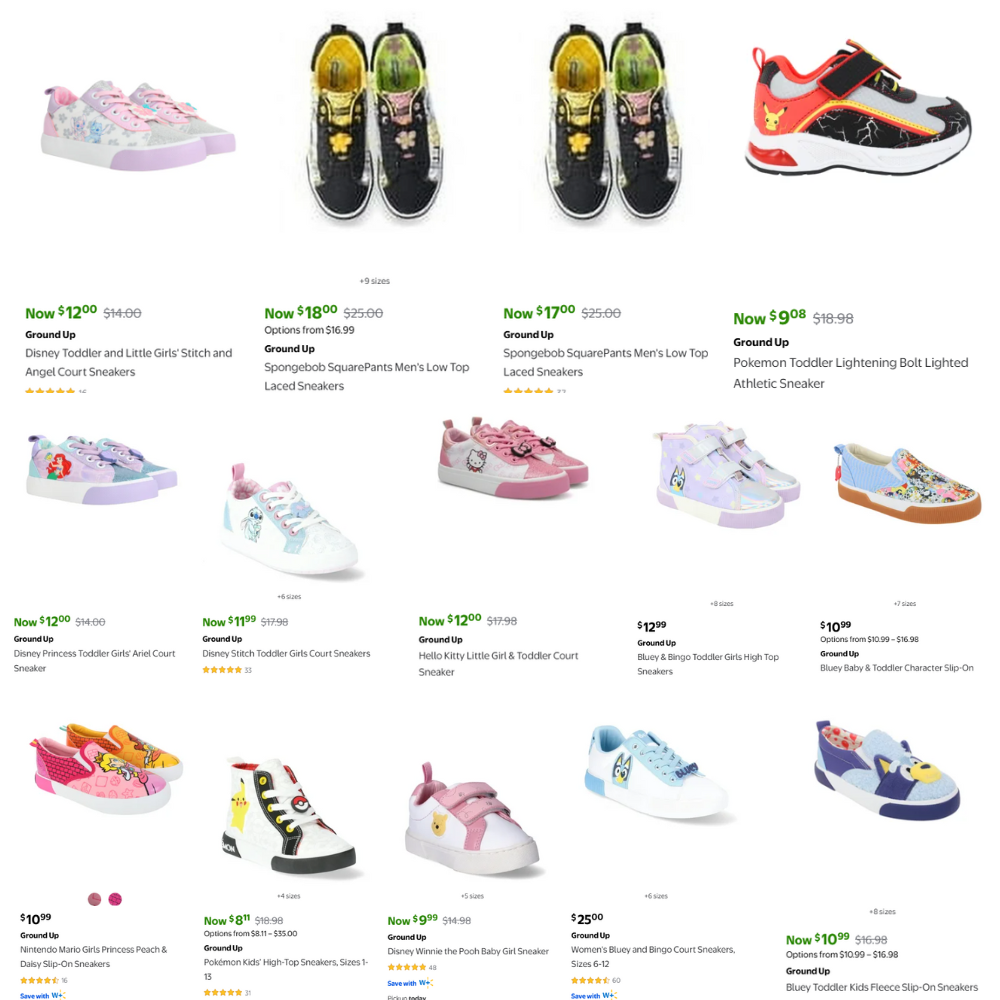Click the +7 sizes label under Bluey Character Slip-On
The image size is (1000, 1000).
[904, 603]
